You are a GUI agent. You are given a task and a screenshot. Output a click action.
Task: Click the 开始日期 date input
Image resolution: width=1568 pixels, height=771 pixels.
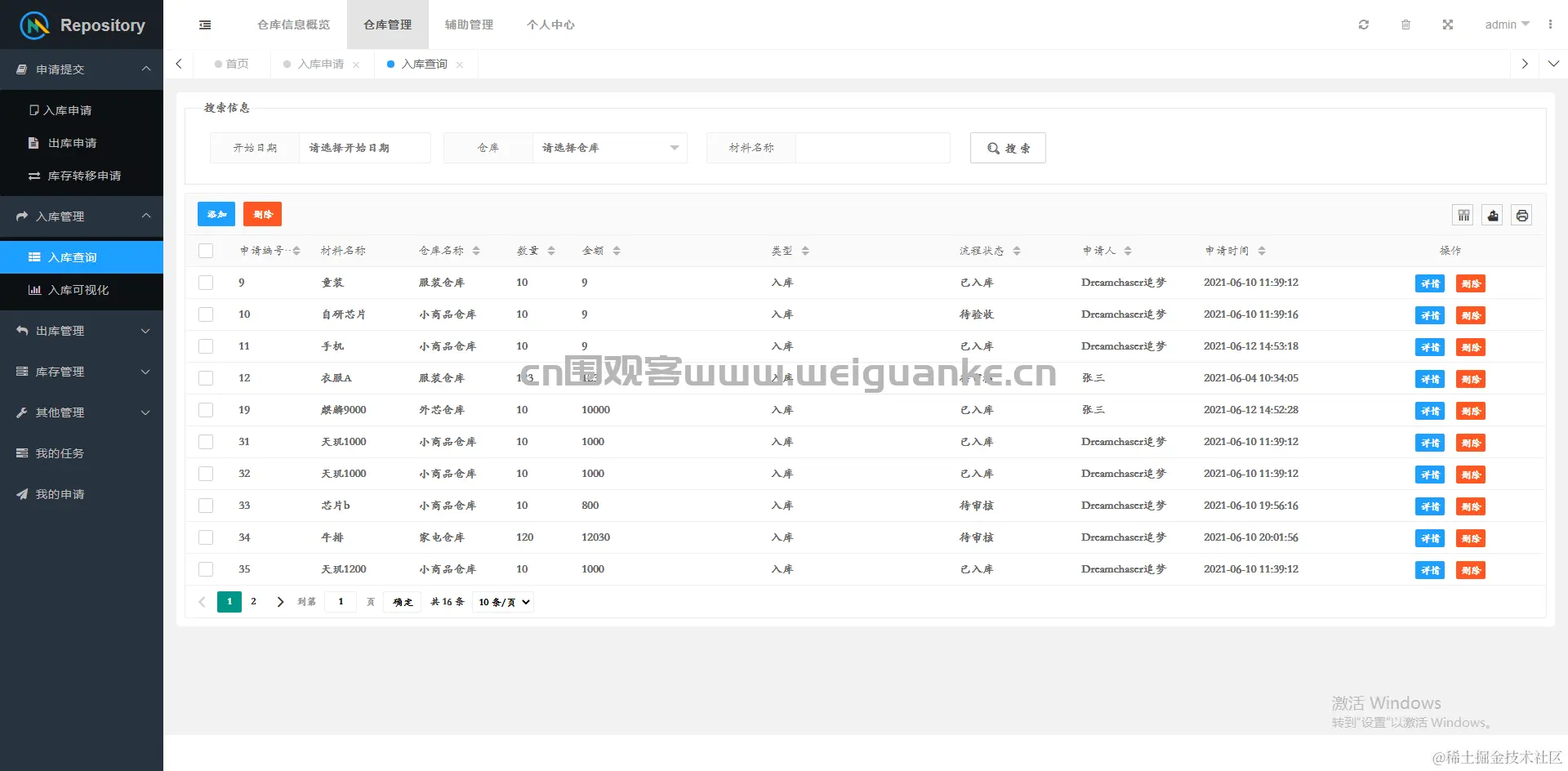[364, 148]
